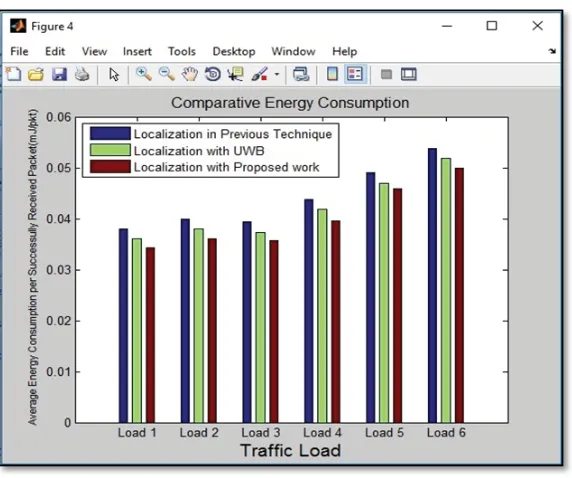Click the dark red Proposed work legend swatch
The image size is (572, 478).
[110, 167]
